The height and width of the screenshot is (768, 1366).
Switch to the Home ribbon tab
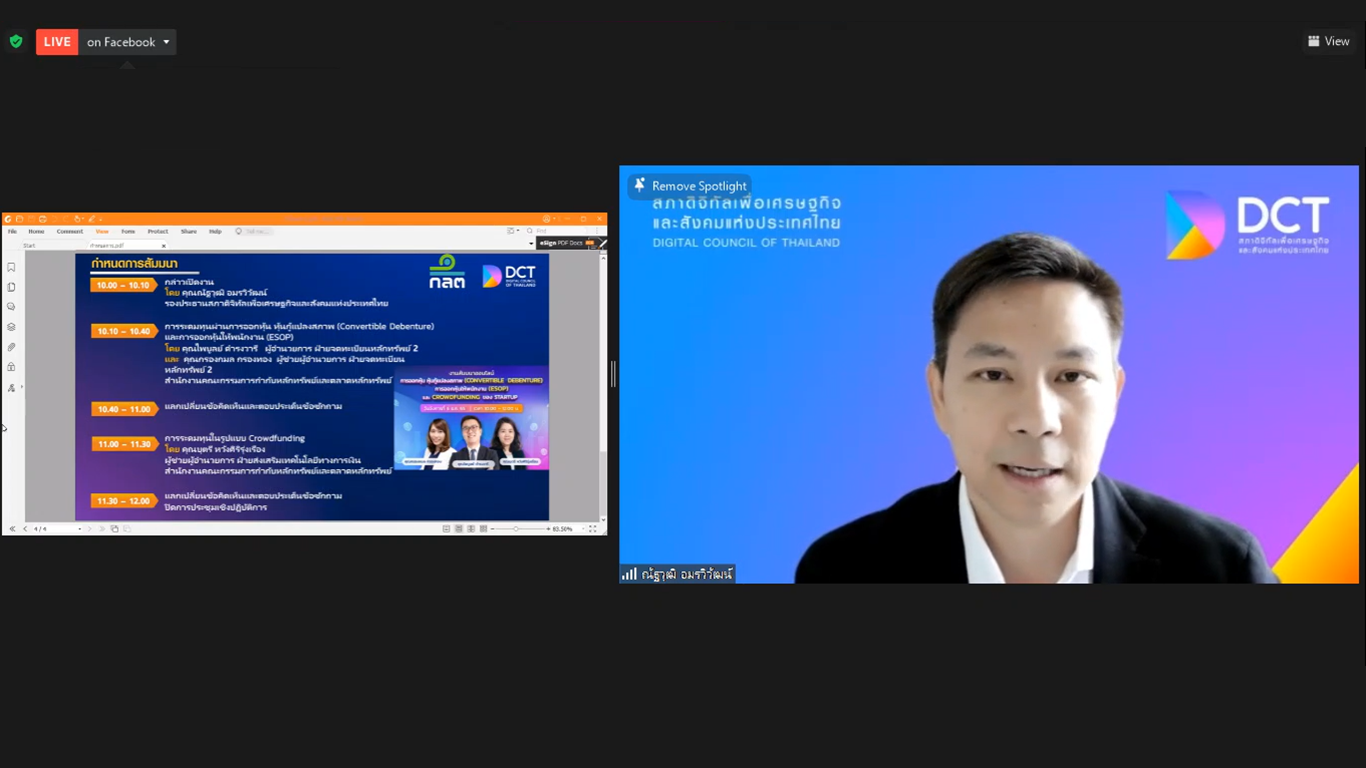pos(36,231)
